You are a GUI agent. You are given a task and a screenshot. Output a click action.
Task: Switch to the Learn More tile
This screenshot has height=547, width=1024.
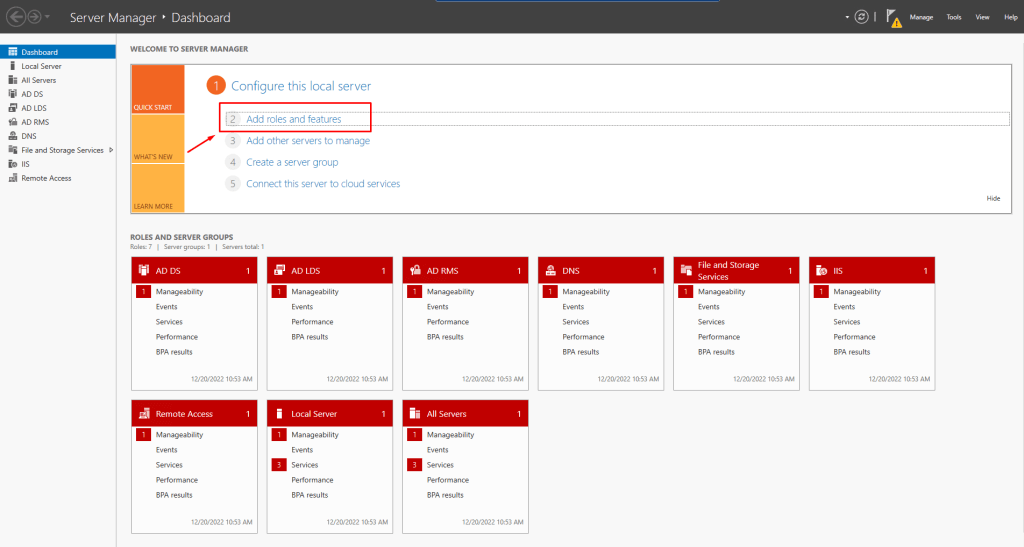point(157,188)
